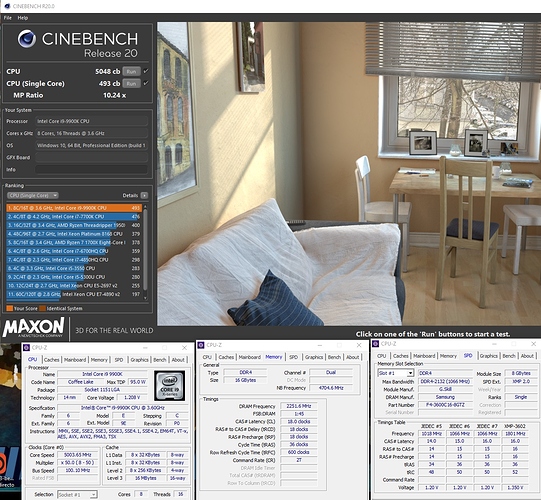Select the Intel Core i5-3550 ranking row
Screen dimensions: 541x500
(74, 268)
